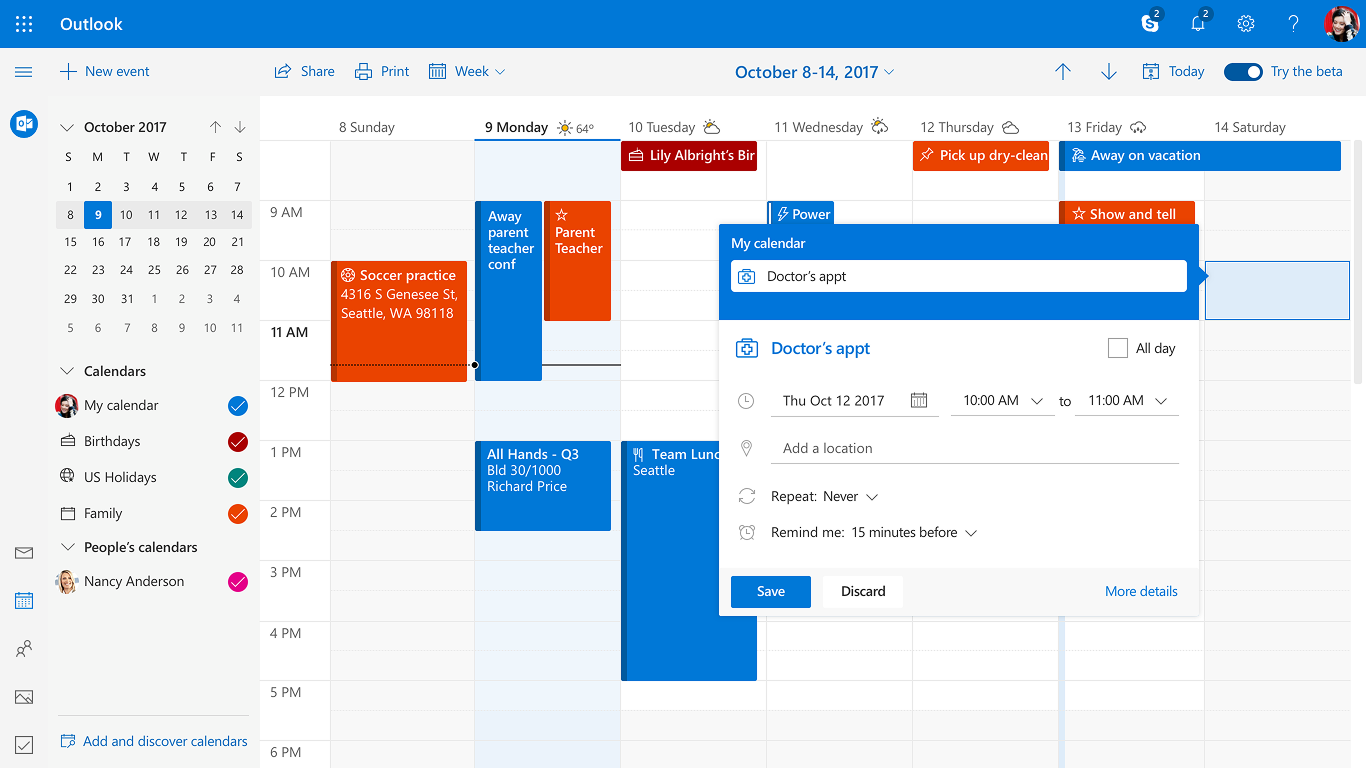The image size is (1366, 768).
Task: Open settings gear in header
Action: click(x=1246, y=24)
